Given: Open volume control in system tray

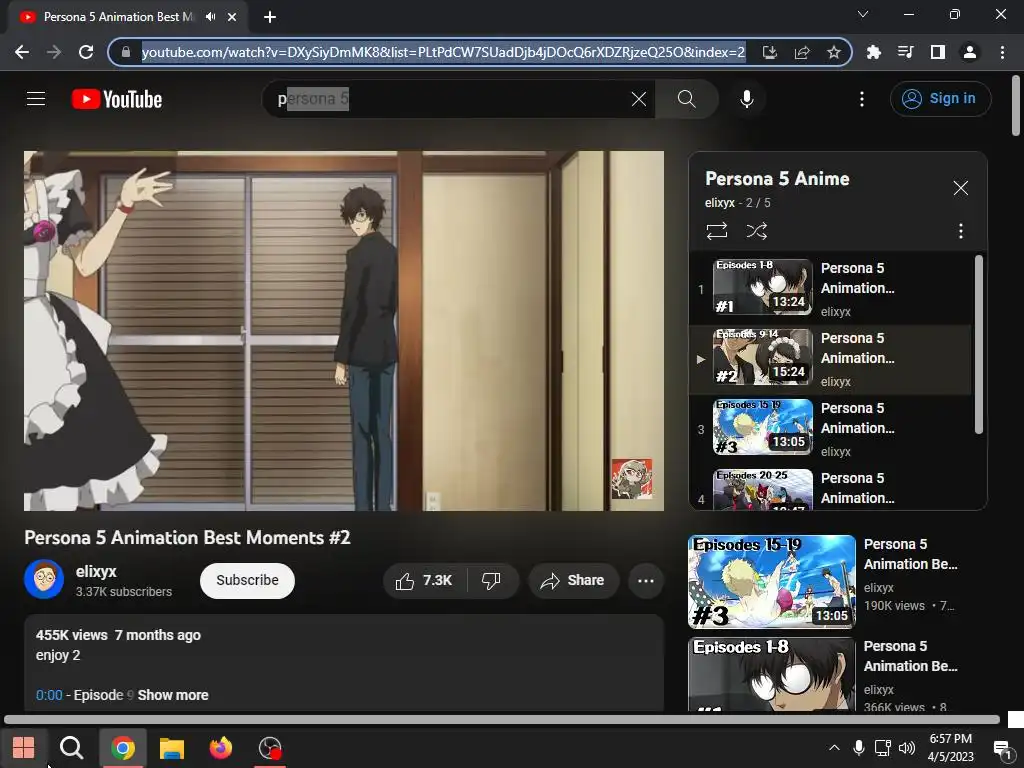Looking at the screenshot, I should pyautogui.click(x=906, y=748).
